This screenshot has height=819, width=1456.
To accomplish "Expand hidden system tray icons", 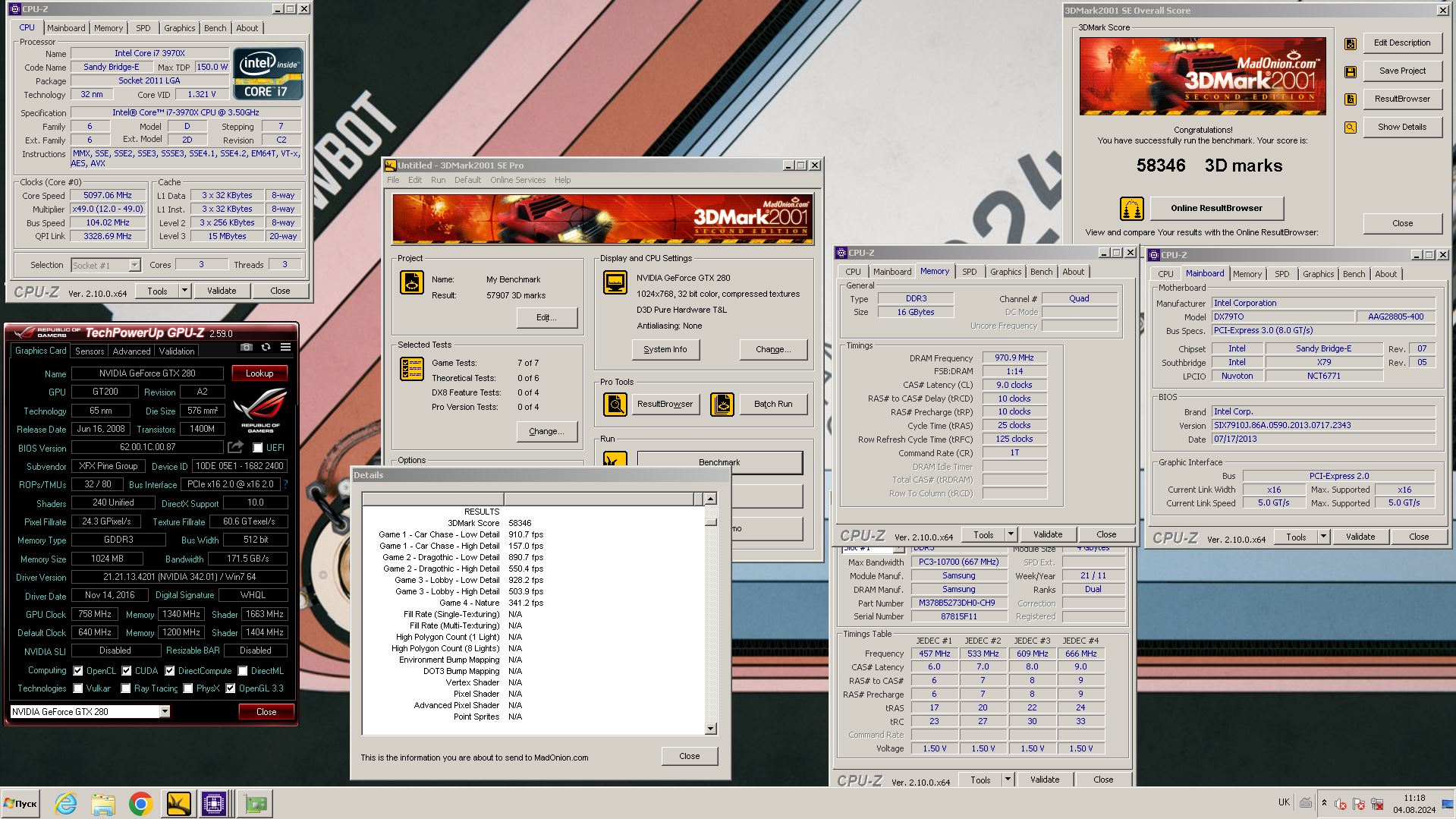I will pyautogui.click(x=1324, y=803).
